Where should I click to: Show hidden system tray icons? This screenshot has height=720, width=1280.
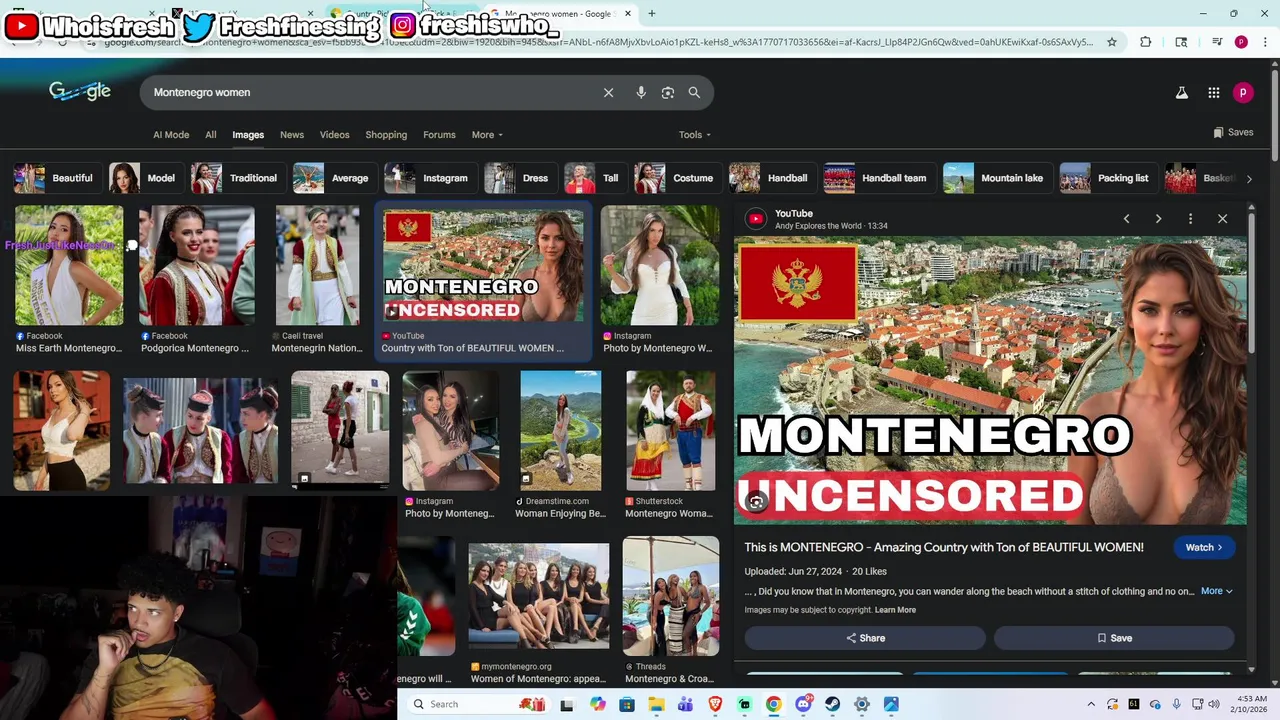pos(1091,705)
